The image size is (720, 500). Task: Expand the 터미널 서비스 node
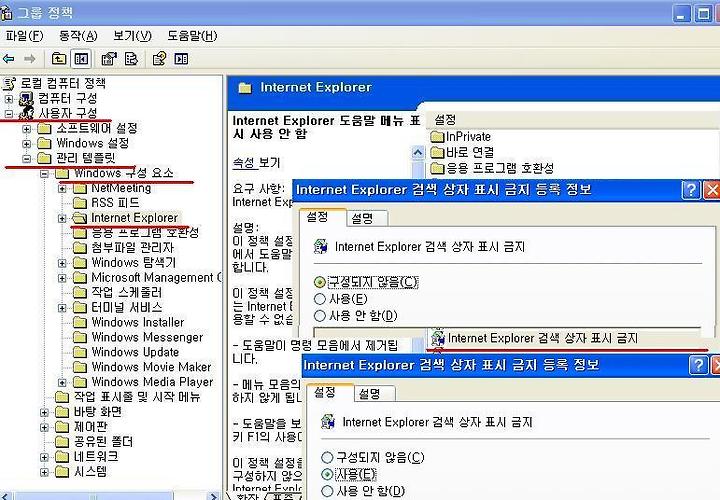pyautogui.click(x=62, y=308)
